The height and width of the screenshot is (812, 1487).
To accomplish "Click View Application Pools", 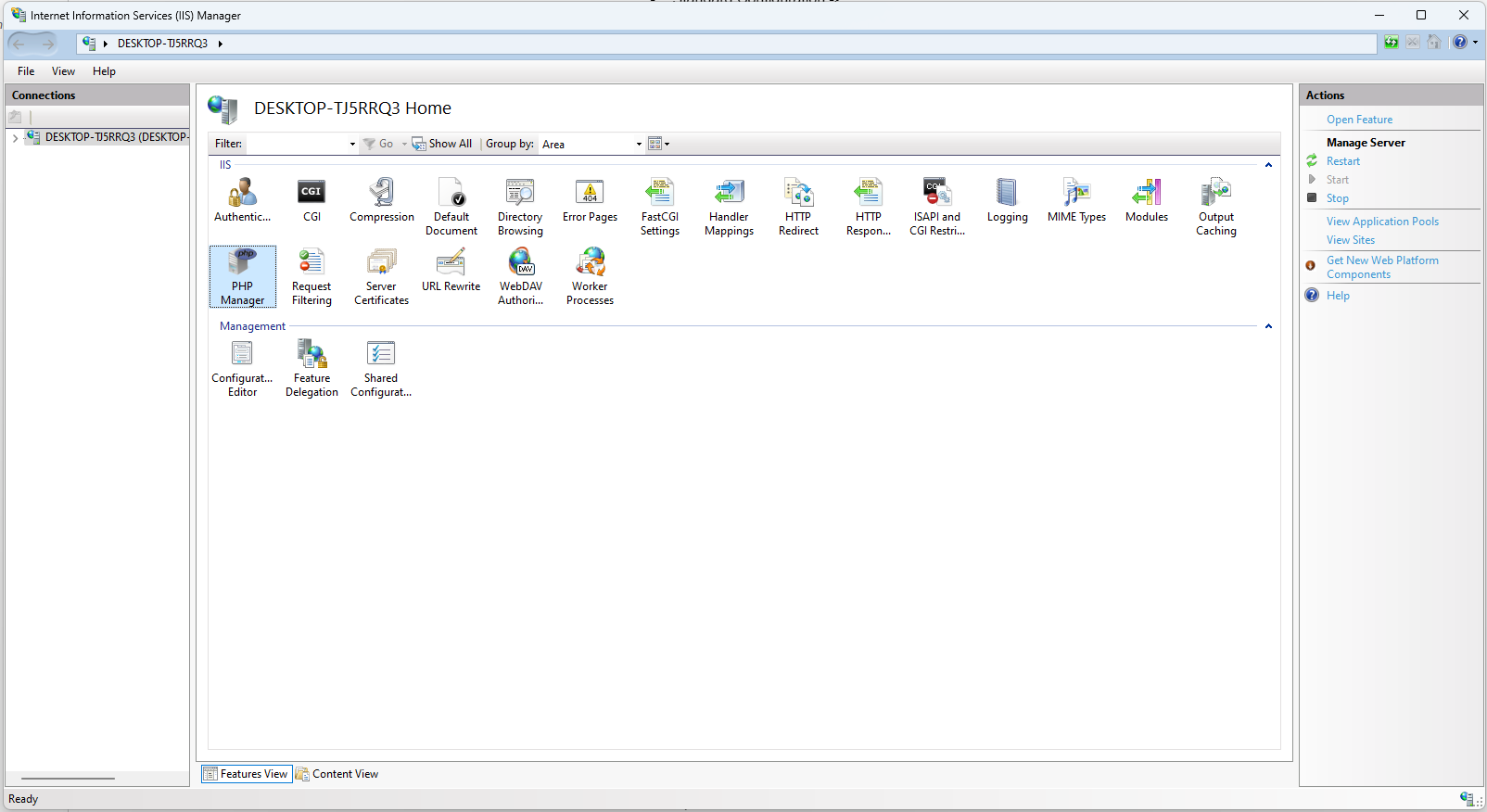I will tap(1382, 222).
